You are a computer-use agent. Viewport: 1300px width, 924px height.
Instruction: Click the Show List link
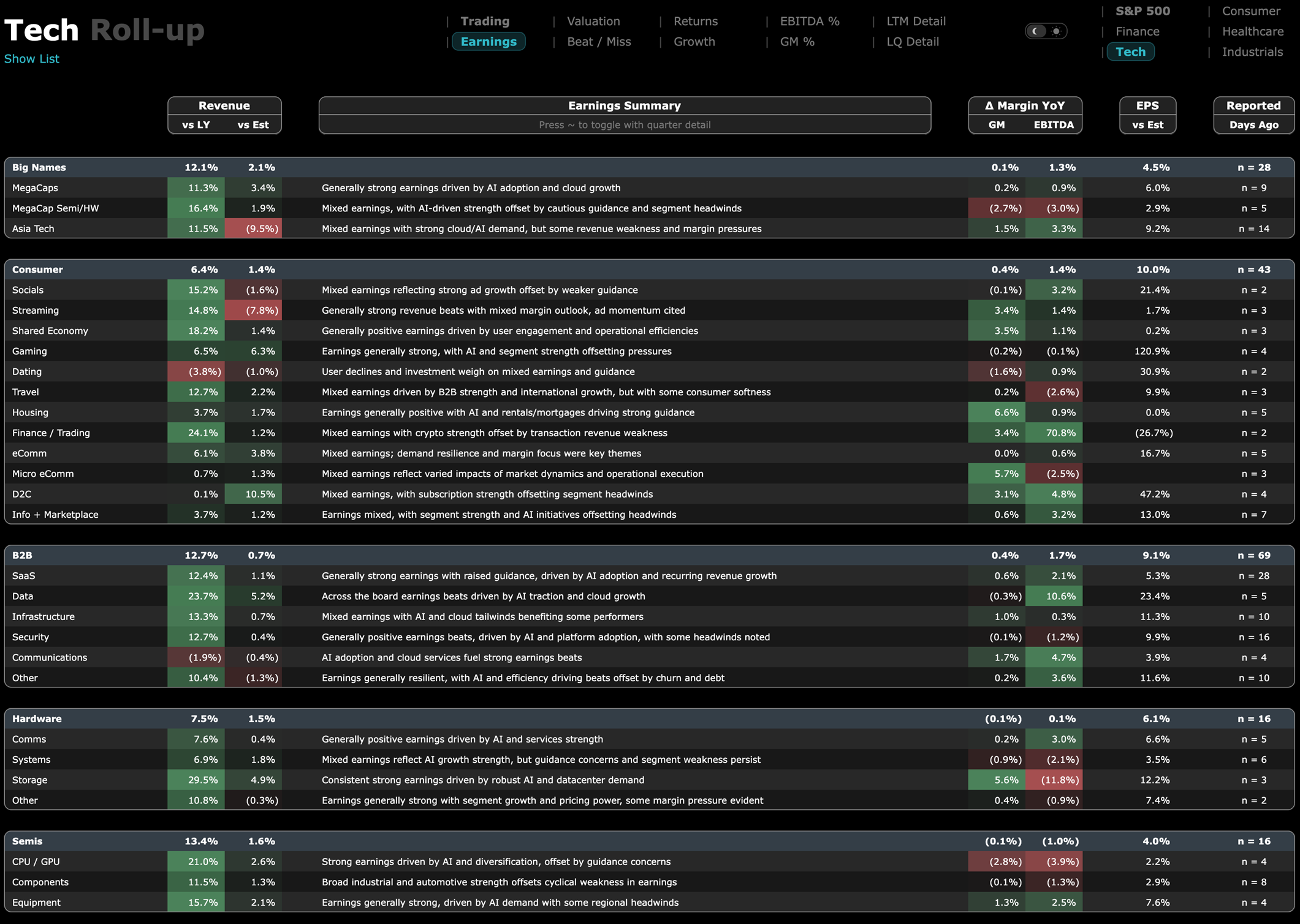click(x=32, y=59)
